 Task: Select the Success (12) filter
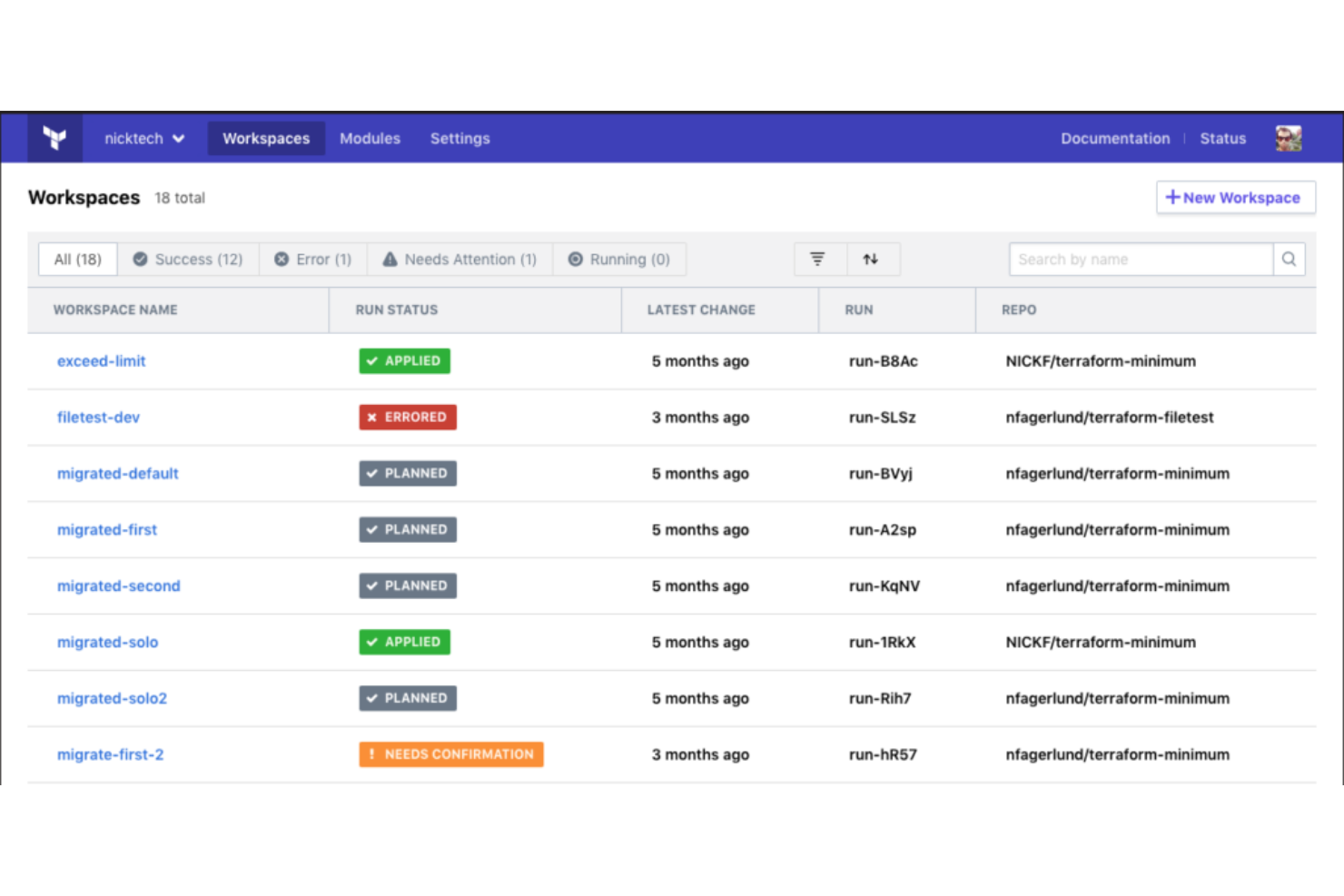click(x=188, y=259)
